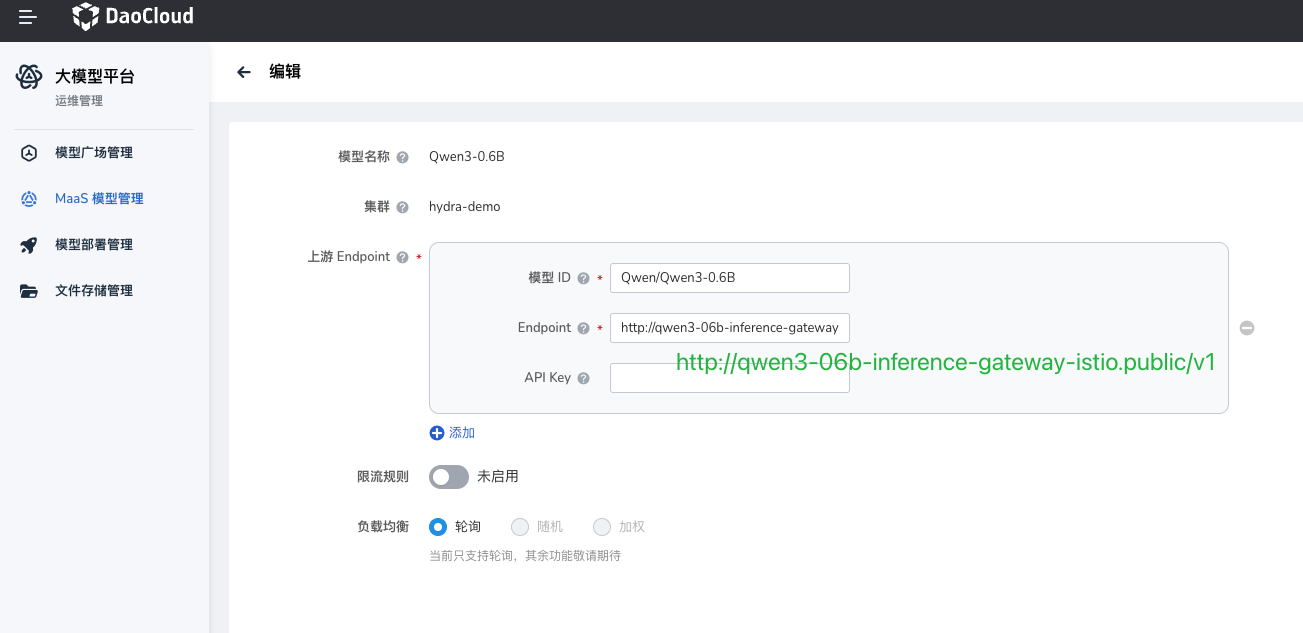Click the 模型 ID input field
The image size is (1303, 633).
[x=729, y=278]
